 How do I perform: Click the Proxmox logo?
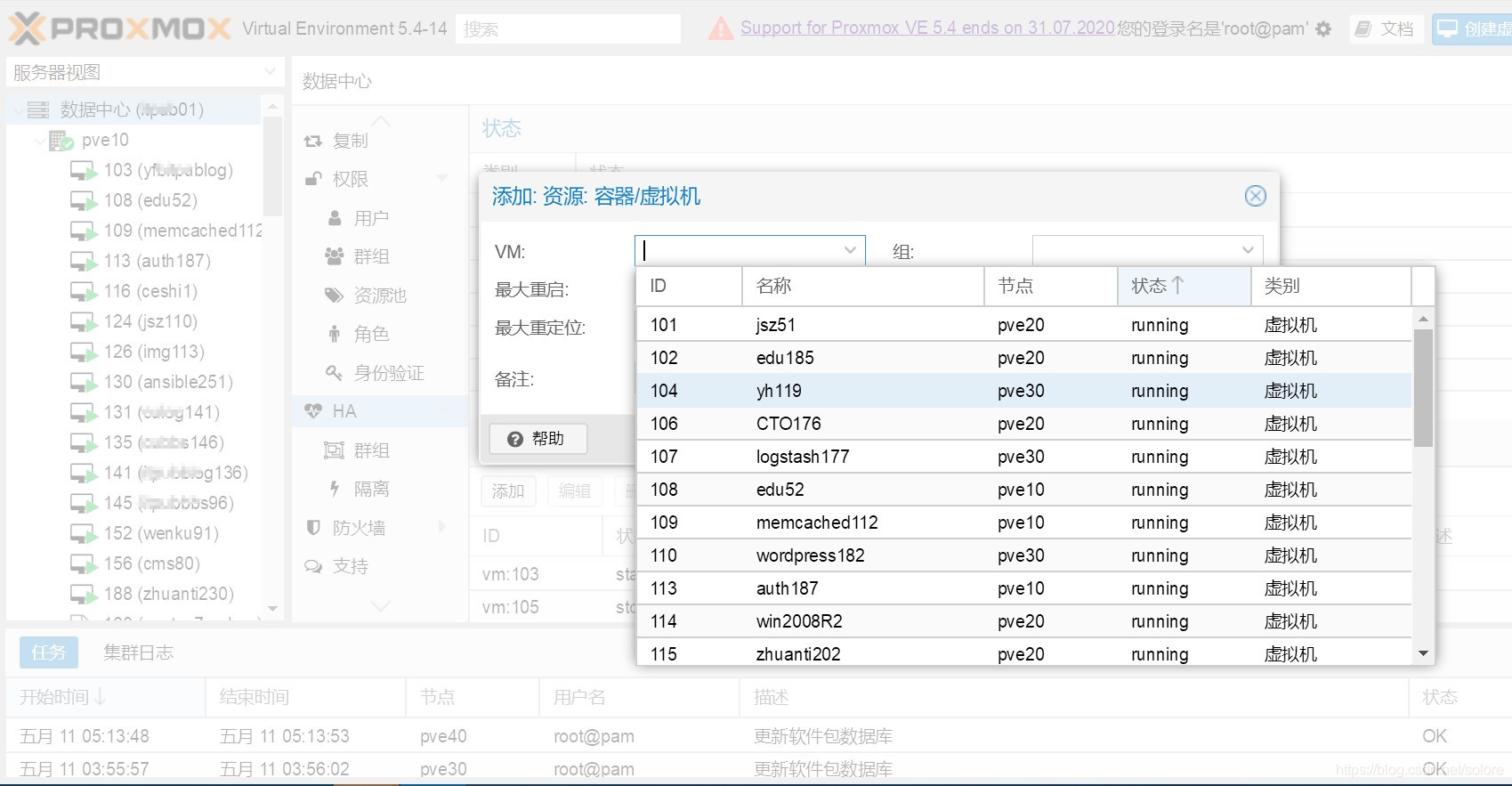pos(120,28)
